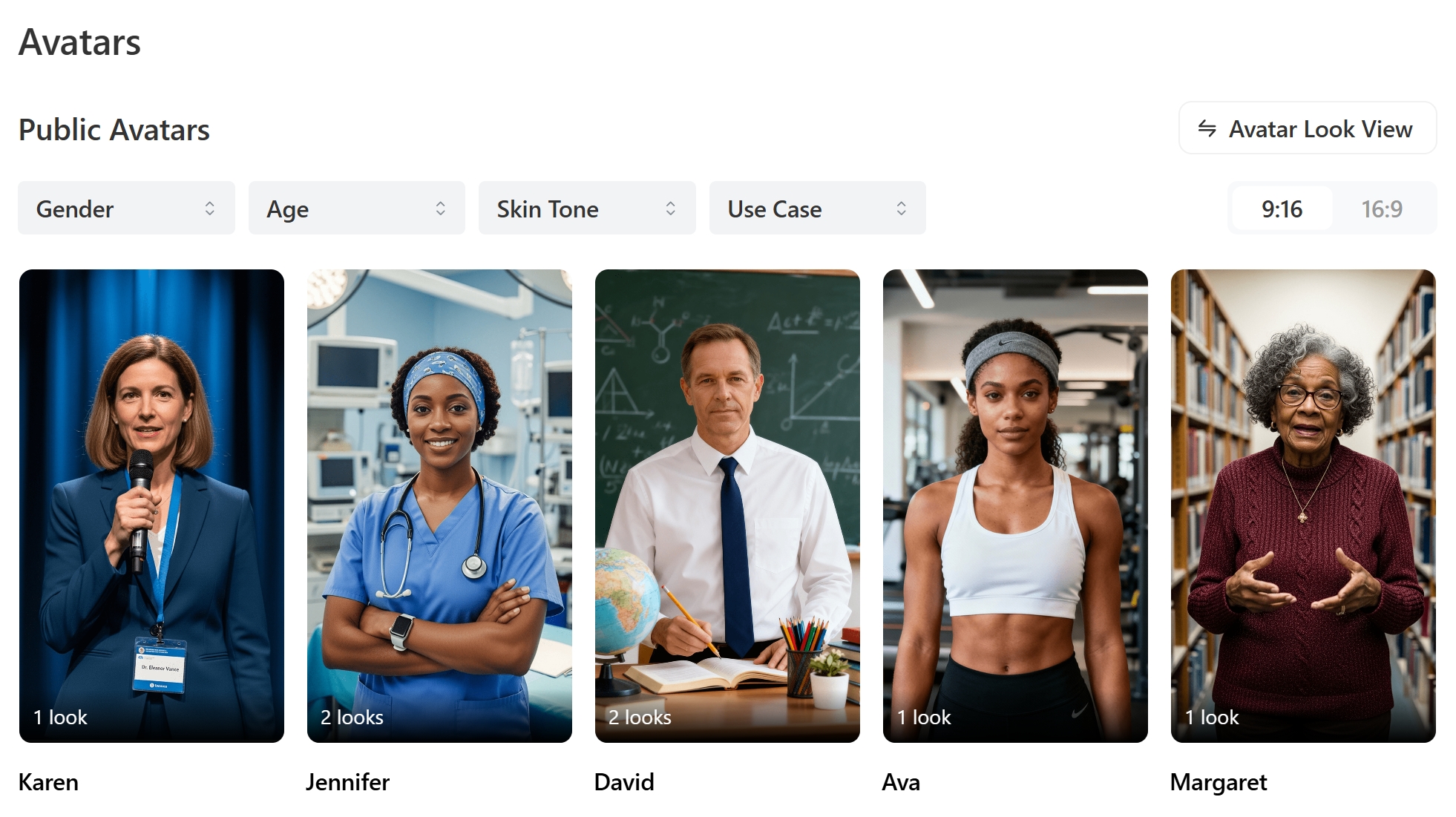This screenshot has height=817, width=1456.
Task: Click the Avatar Look View button
Action: coord(1308,128)
